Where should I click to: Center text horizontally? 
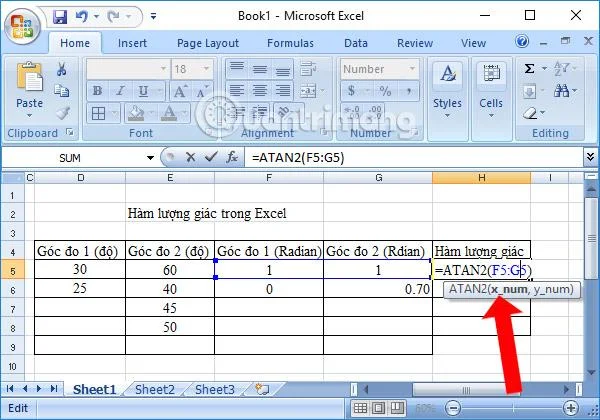(260, 91)
